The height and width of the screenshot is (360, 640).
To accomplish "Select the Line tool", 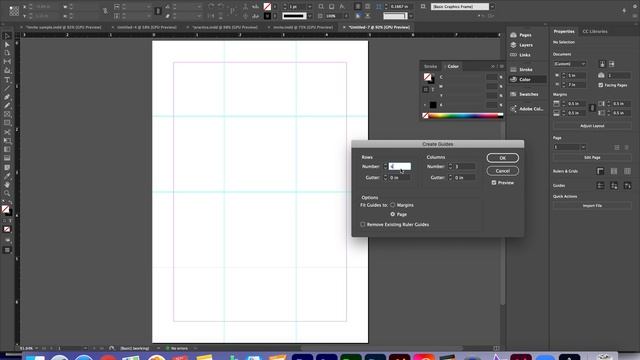I will (7, 88).
